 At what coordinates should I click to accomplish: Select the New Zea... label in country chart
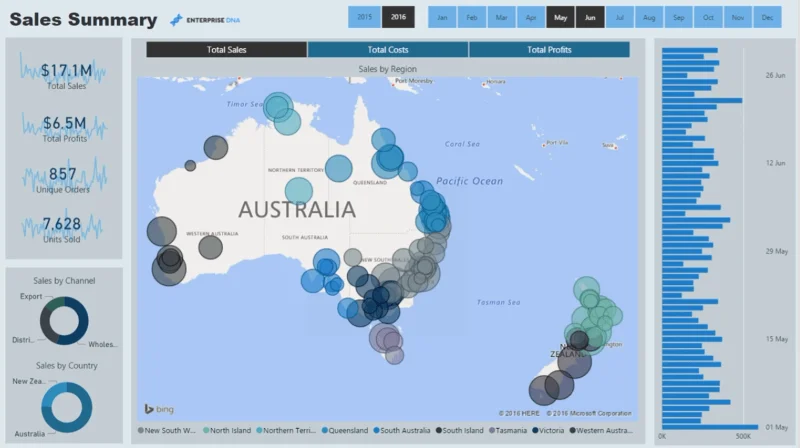29,381
